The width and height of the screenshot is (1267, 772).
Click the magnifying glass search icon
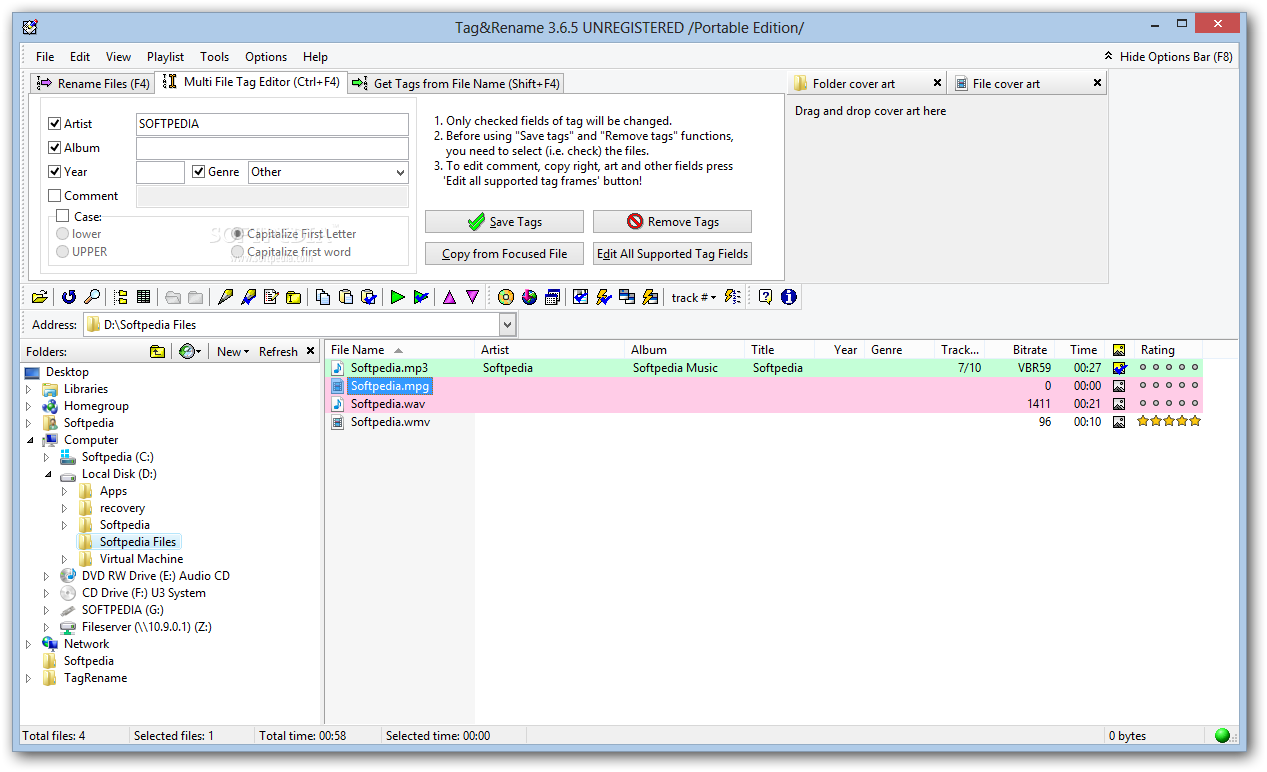click(91, 297)
